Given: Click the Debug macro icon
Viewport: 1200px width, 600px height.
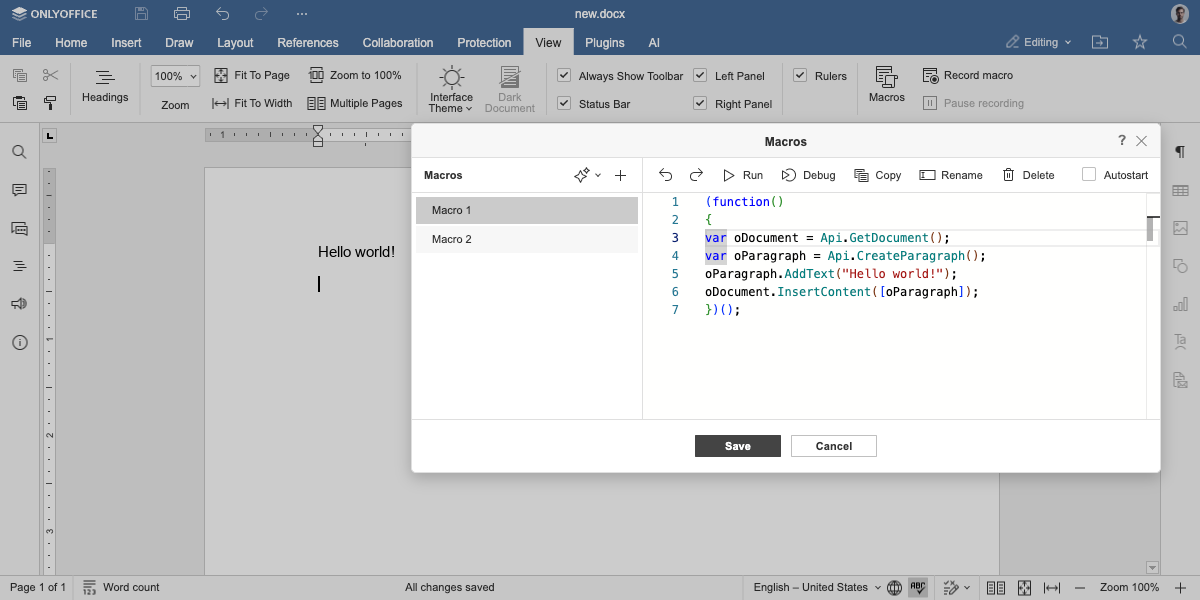Looking at the screenshot, I should click(x=789, y=175).
